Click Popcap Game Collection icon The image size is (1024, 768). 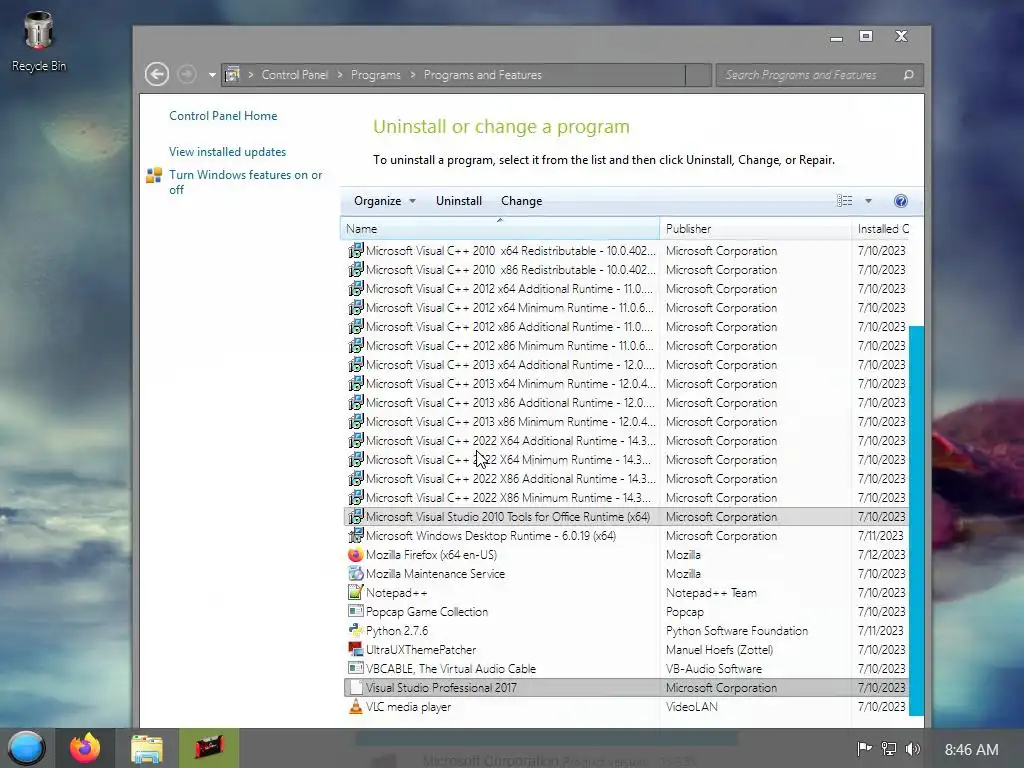(x=356, y=611)
